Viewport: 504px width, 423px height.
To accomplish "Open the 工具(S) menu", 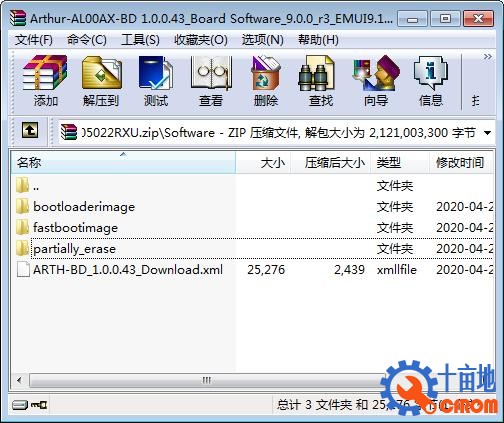I will pos(140,40).
